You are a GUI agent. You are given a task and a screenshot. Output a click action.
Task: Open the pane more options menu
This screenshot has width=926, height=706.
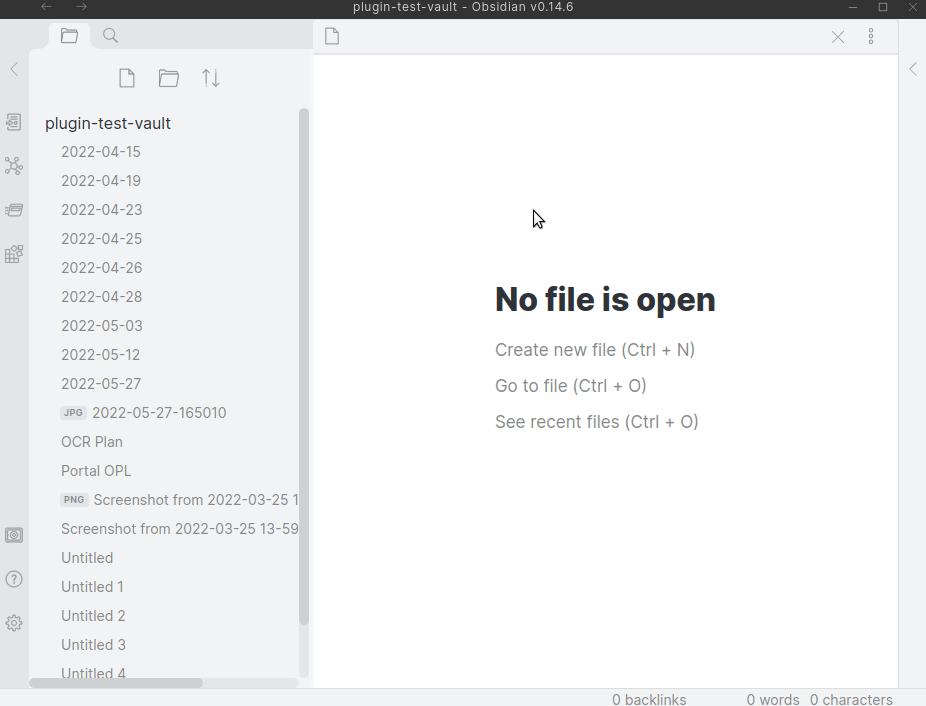coord(870,37)
